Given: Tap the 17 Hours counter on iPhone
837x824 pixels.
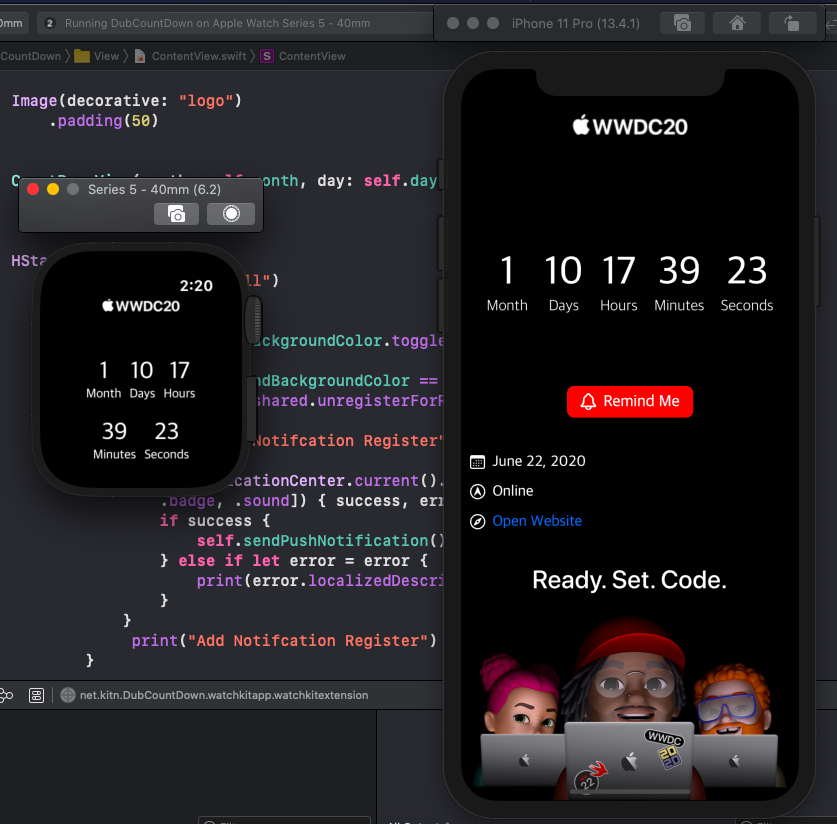Looking at the screenshot, I should pyautogui.click(x=619, y=283).
